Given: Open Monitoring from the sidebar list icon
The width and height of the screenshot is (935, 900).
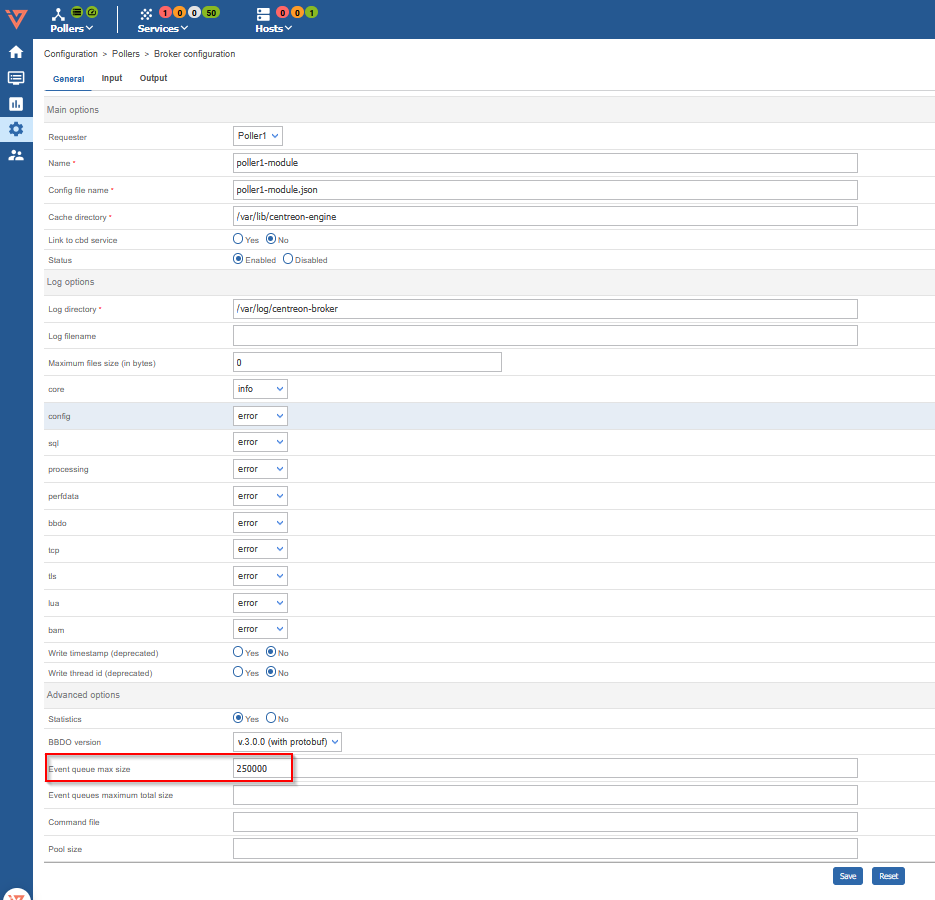Looking at the screenshot, I should (16, 78).
